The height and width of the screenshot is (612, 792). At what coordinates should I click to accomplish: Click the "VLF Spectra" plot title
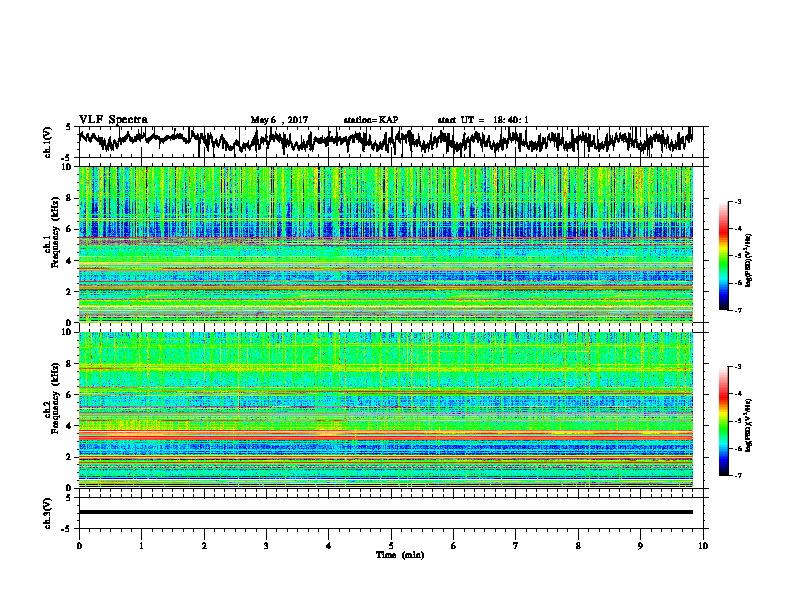[x=113, y=120]
